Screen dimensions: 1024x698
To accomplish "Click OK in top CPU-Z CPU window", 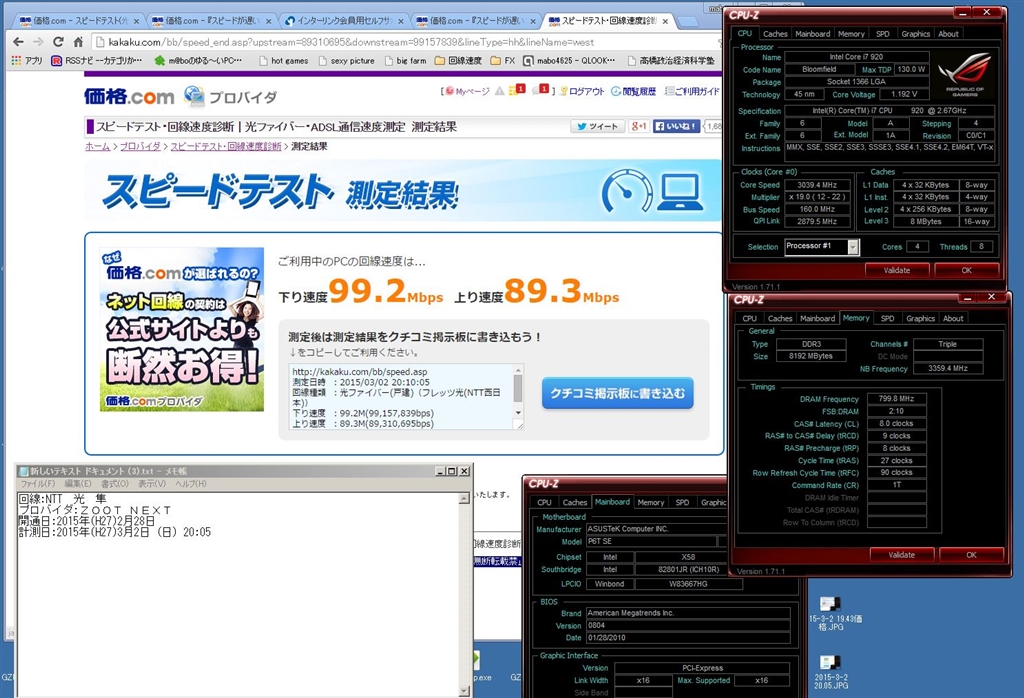I will [x=967, y=270].
